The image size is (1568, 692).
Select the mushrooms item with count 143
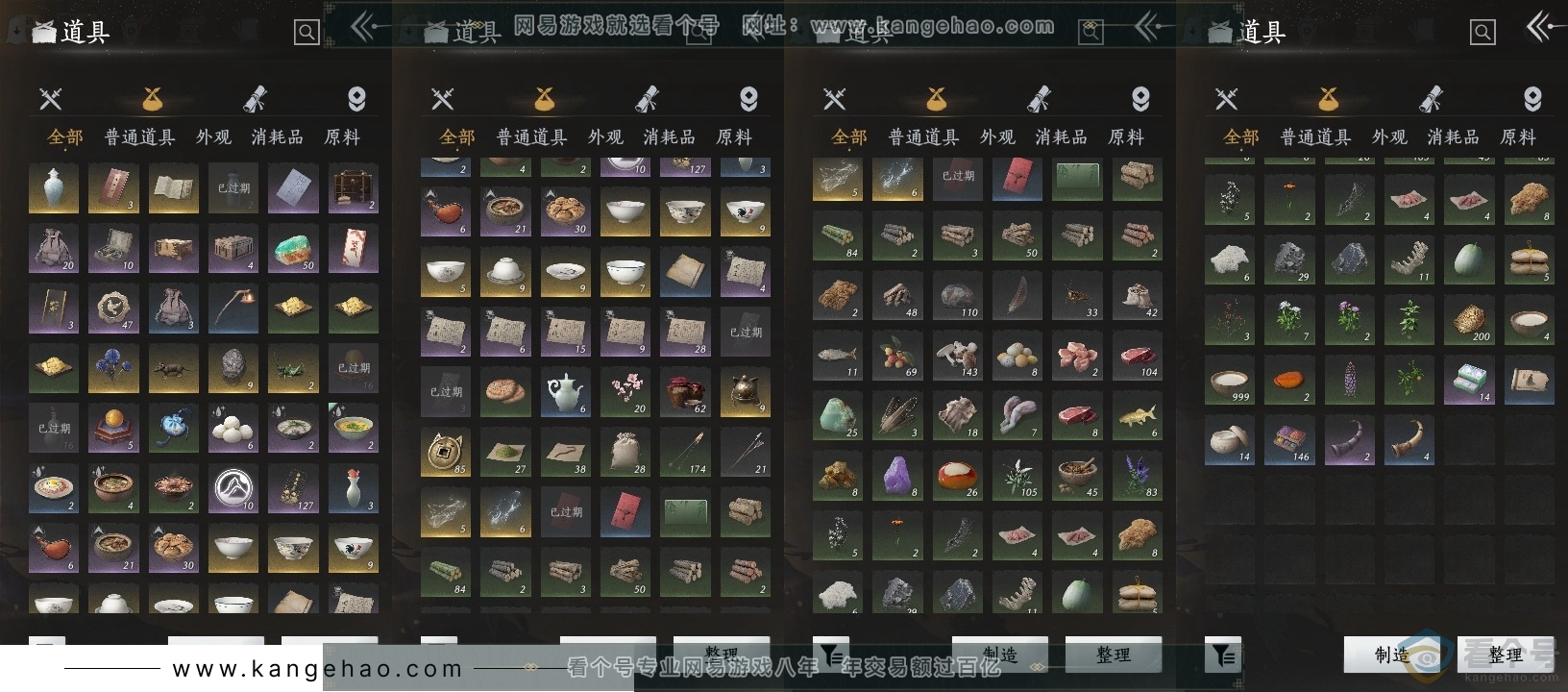[957, 356]
